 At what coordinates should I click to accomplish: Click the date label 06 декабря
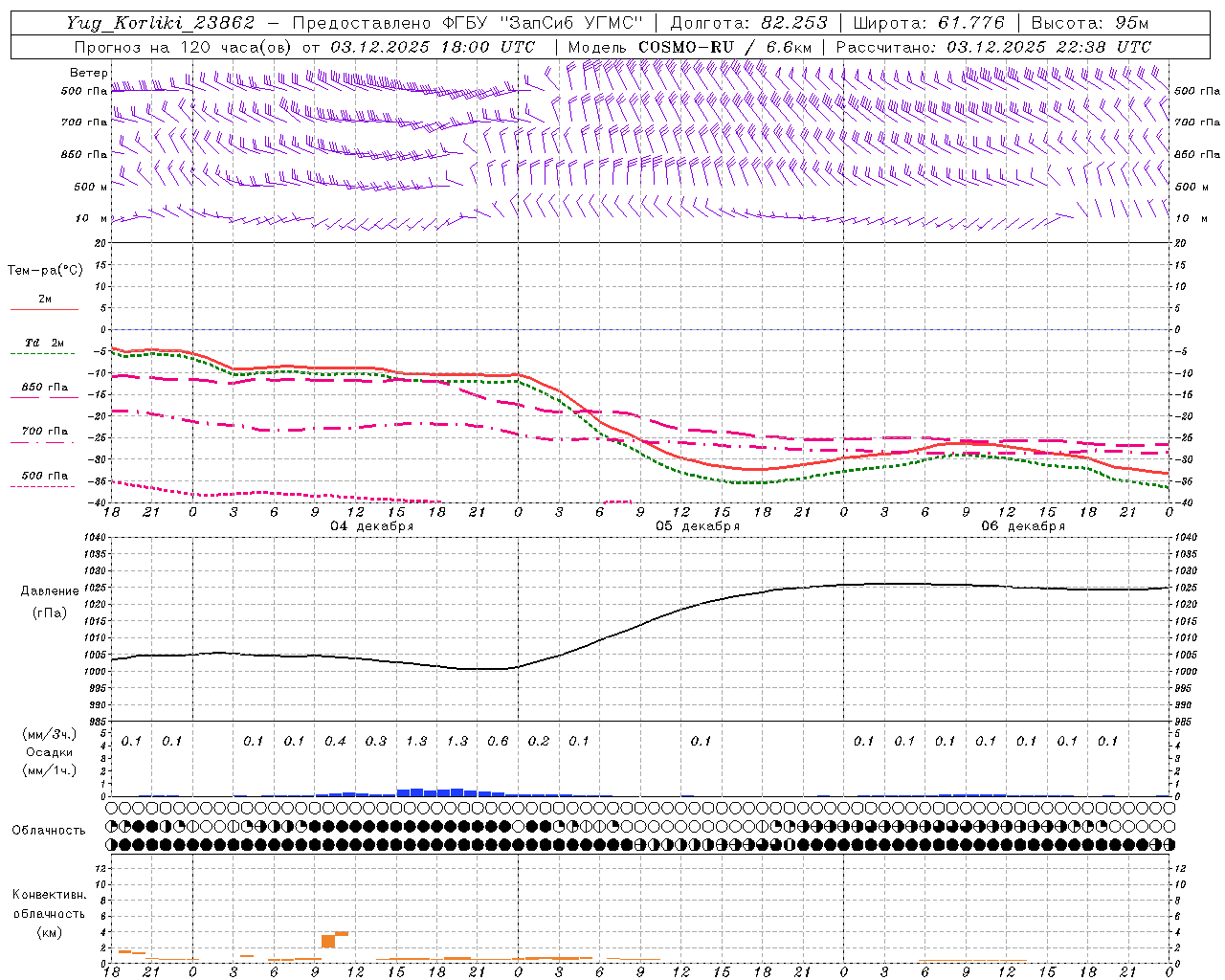pyautogui.click(x=1023, y=526)
